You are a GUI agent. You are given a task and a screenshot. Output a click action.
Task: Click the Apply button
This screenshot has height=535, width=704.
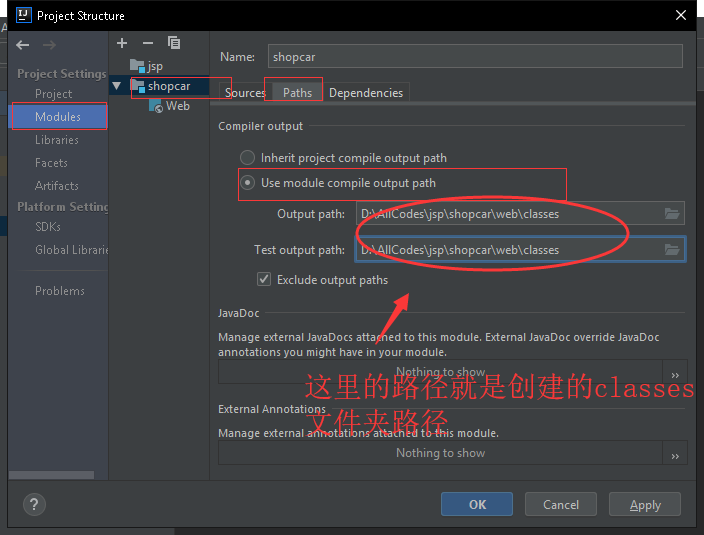coord(645,504)
